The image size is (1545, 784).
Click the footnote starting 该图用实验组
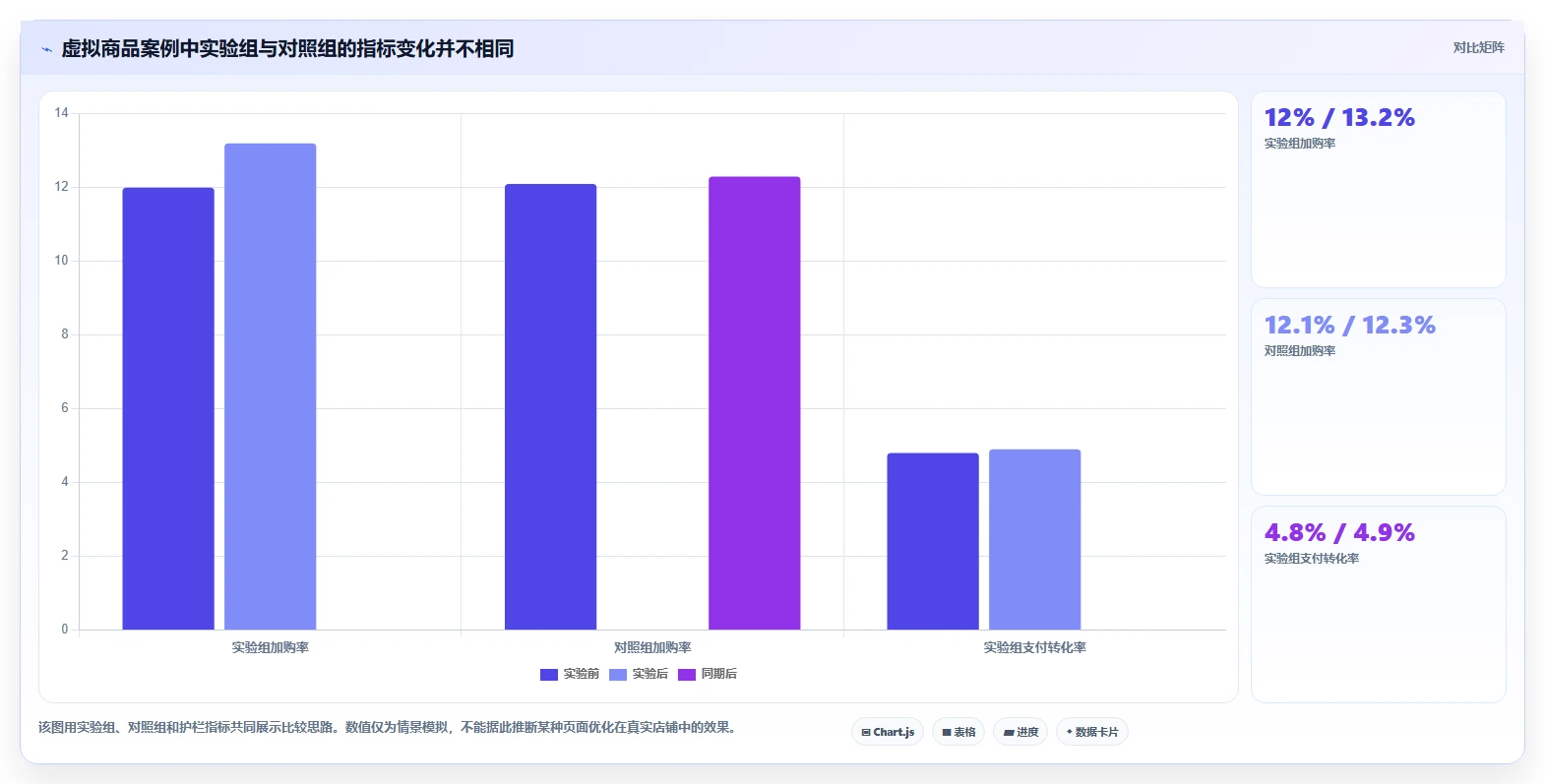point(388,728)
